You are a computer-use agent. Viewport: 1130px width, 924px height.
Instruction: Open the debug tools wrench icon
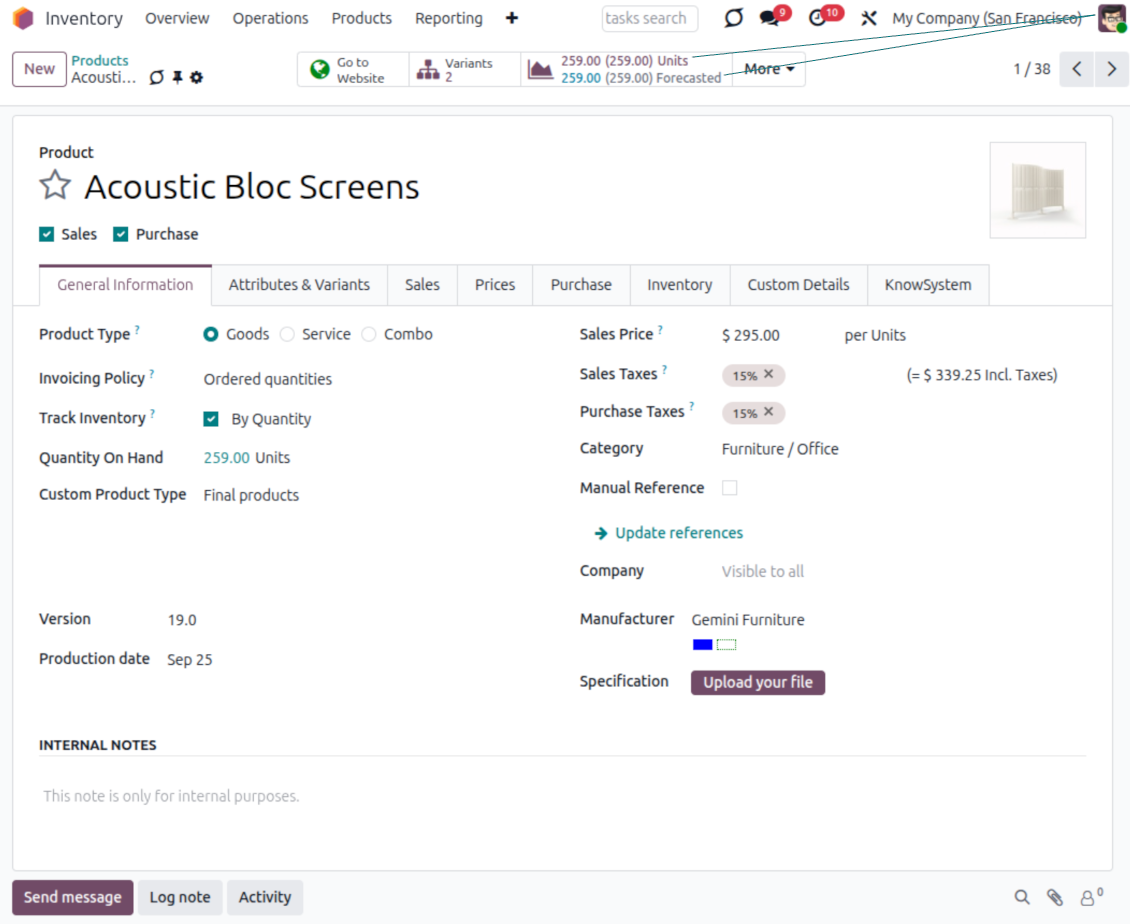click(x=868, y=18)
